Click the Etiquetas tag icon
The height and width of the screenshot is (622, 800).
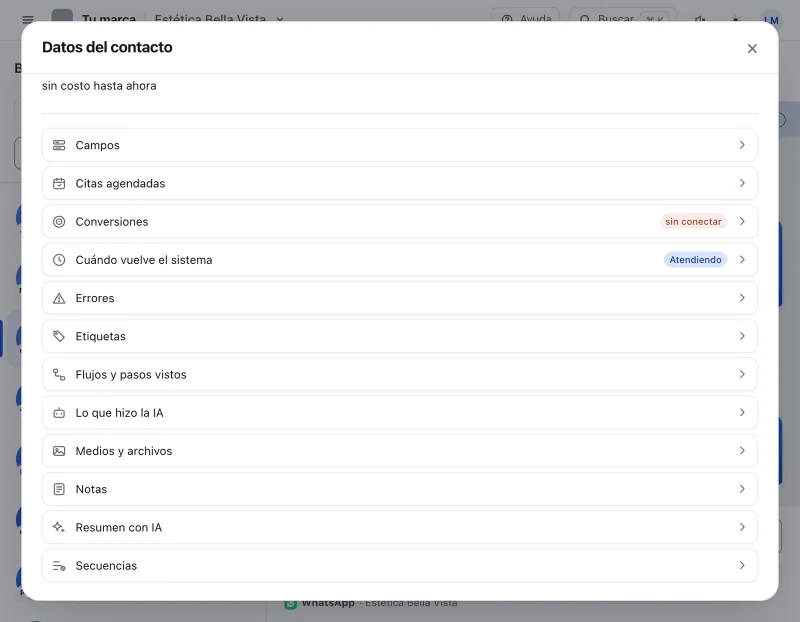click(x=59, y=337)
